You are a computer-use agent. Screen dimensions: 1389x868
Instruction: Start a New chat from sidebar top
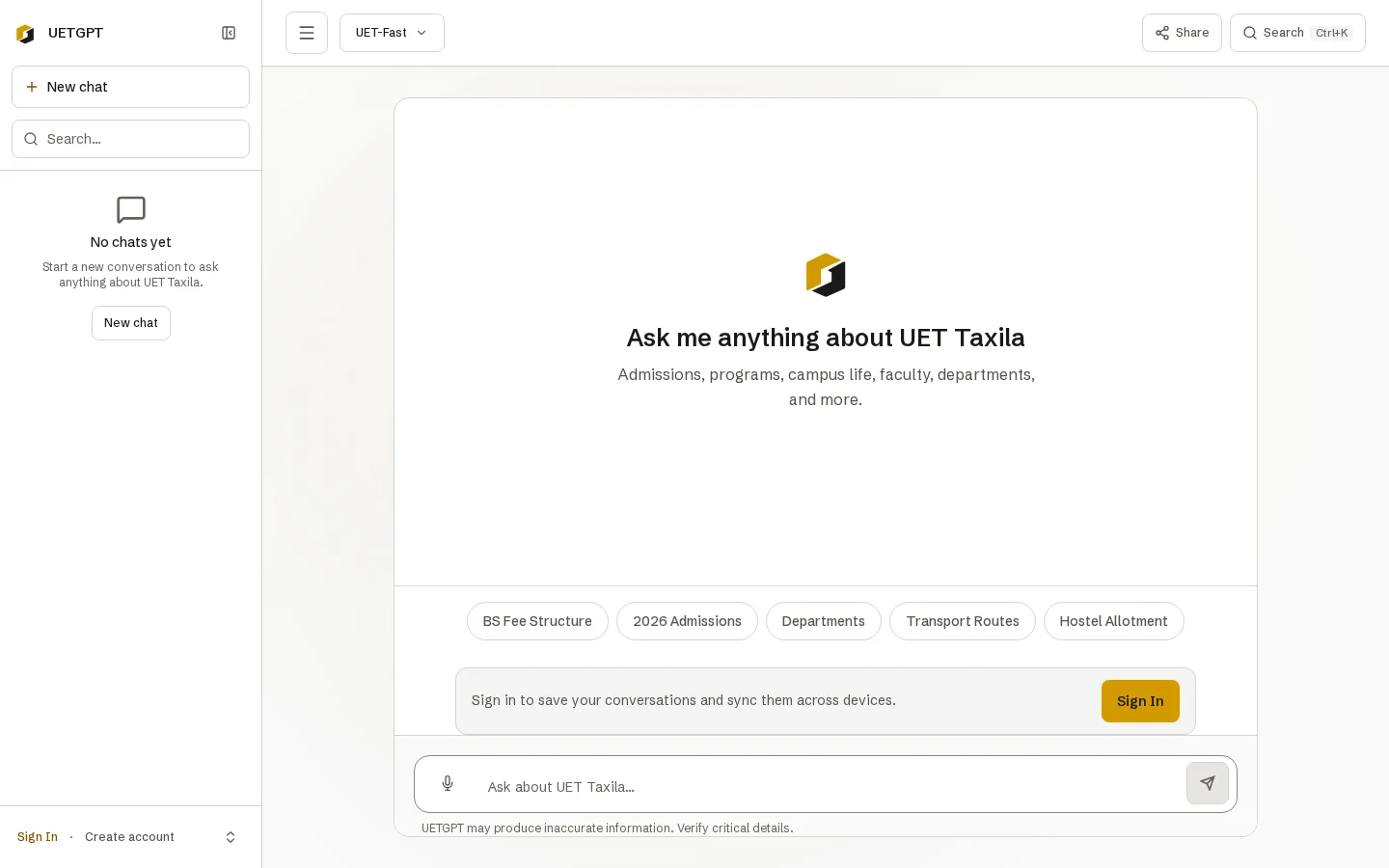[x=130, y=87]
